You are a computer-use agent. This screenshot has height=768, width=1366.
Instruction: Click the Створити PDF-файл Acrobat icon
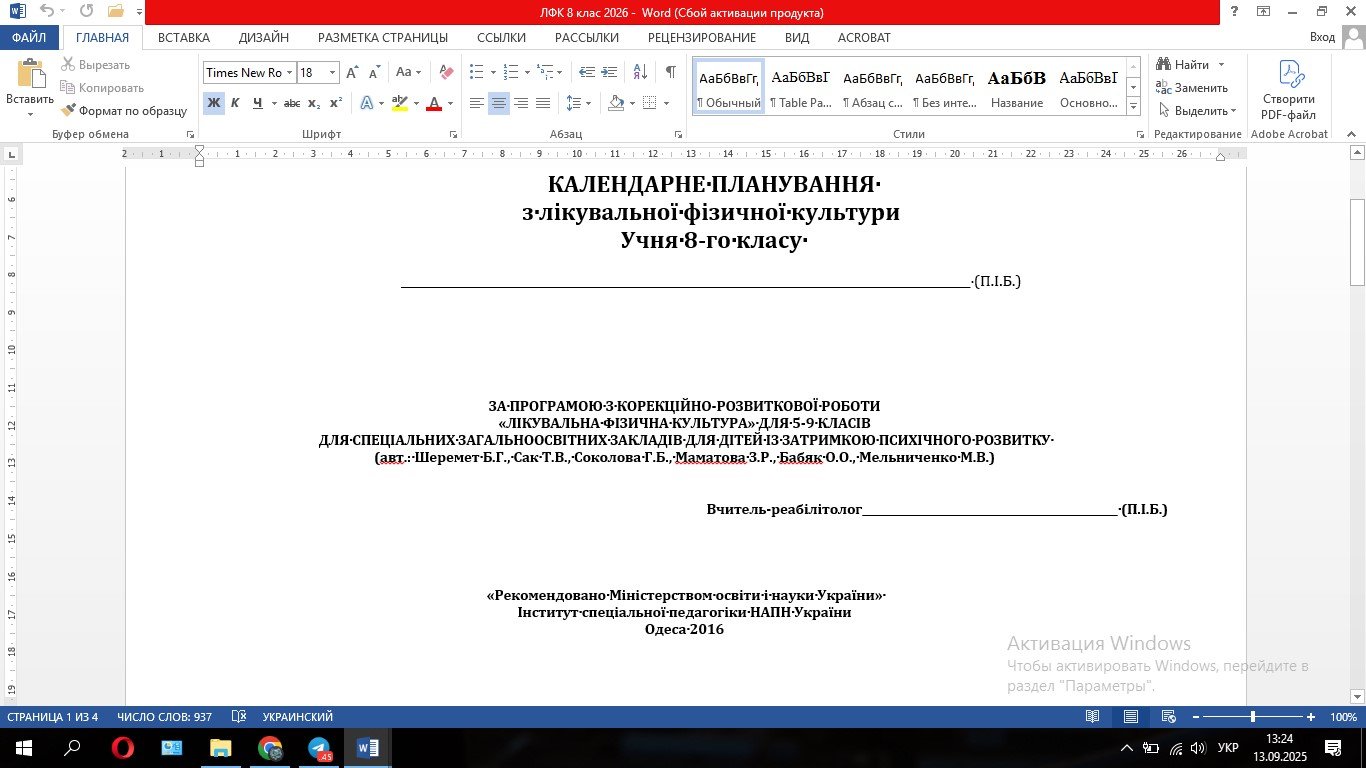click(x=1288, y=90)
